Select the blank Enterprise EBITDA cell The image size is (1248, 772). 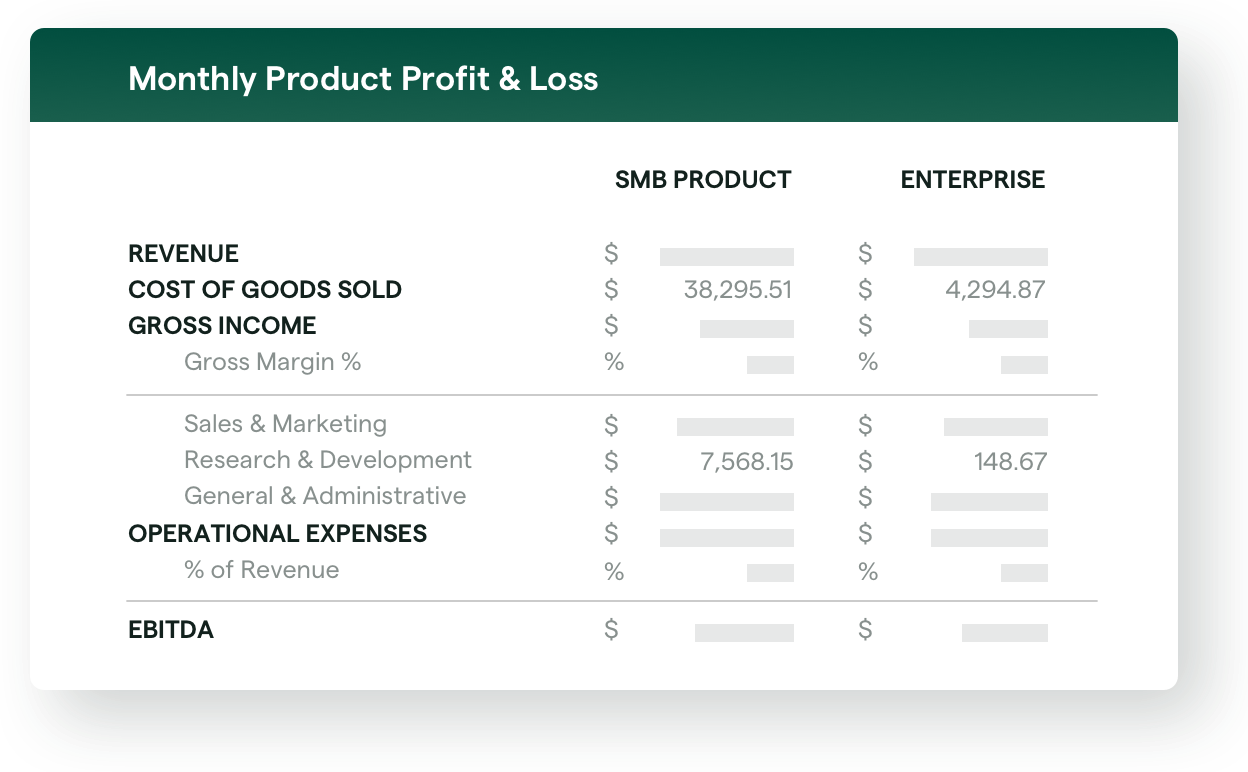1004,633
